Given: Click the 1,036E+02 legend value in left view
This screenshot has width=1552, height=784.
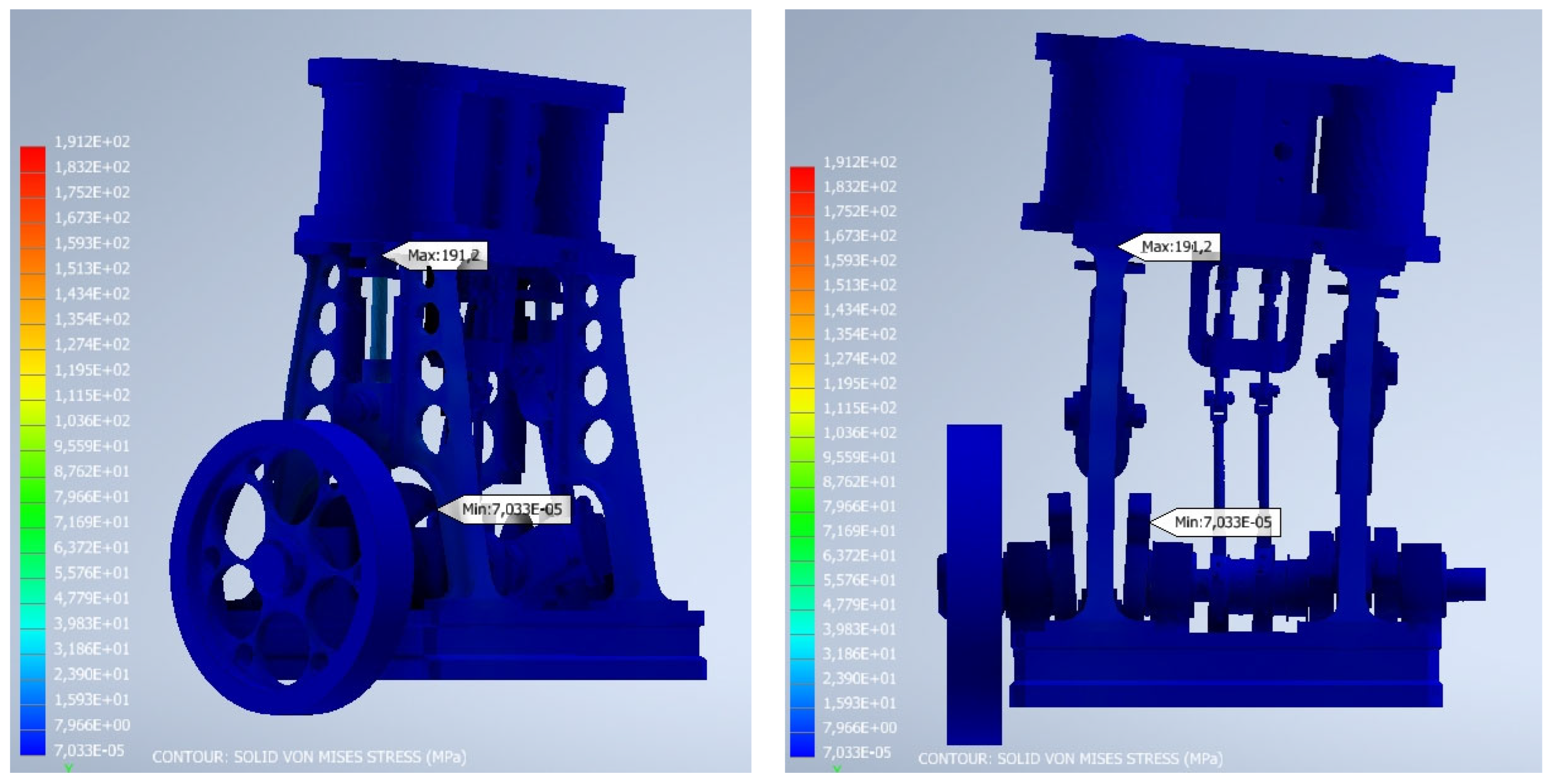Looking at the screenshot, I should (92, 420).
